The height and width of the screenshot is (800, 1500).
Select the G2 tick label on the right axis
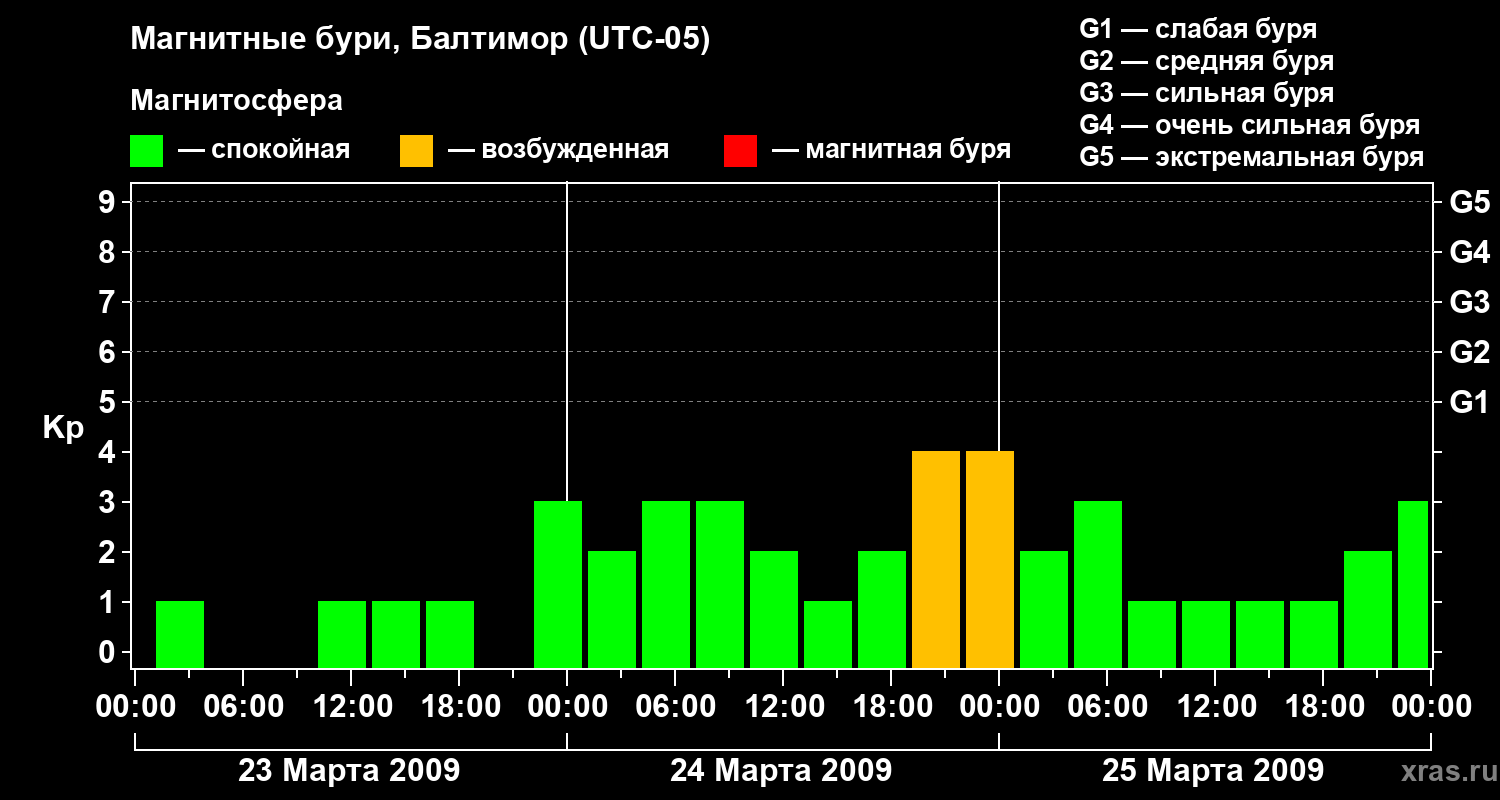tap(1469, 352)
